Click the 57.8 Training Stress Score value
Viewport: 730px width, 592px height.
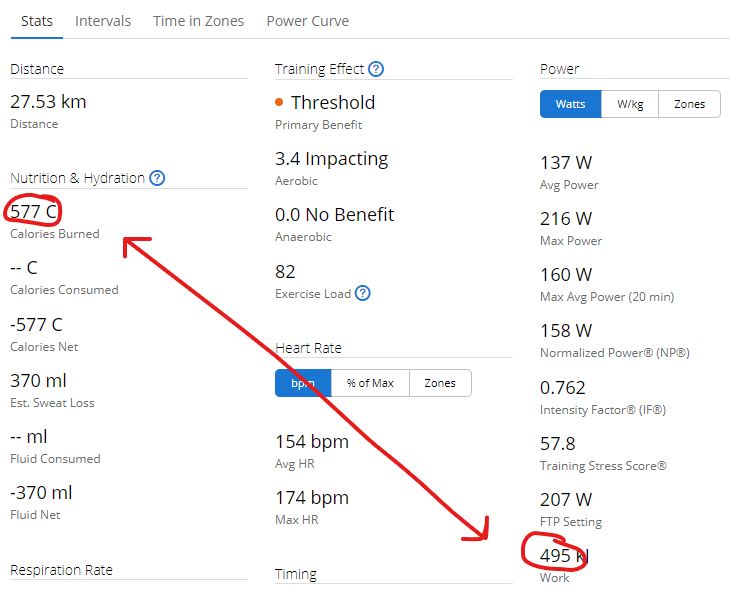point(558,444)
